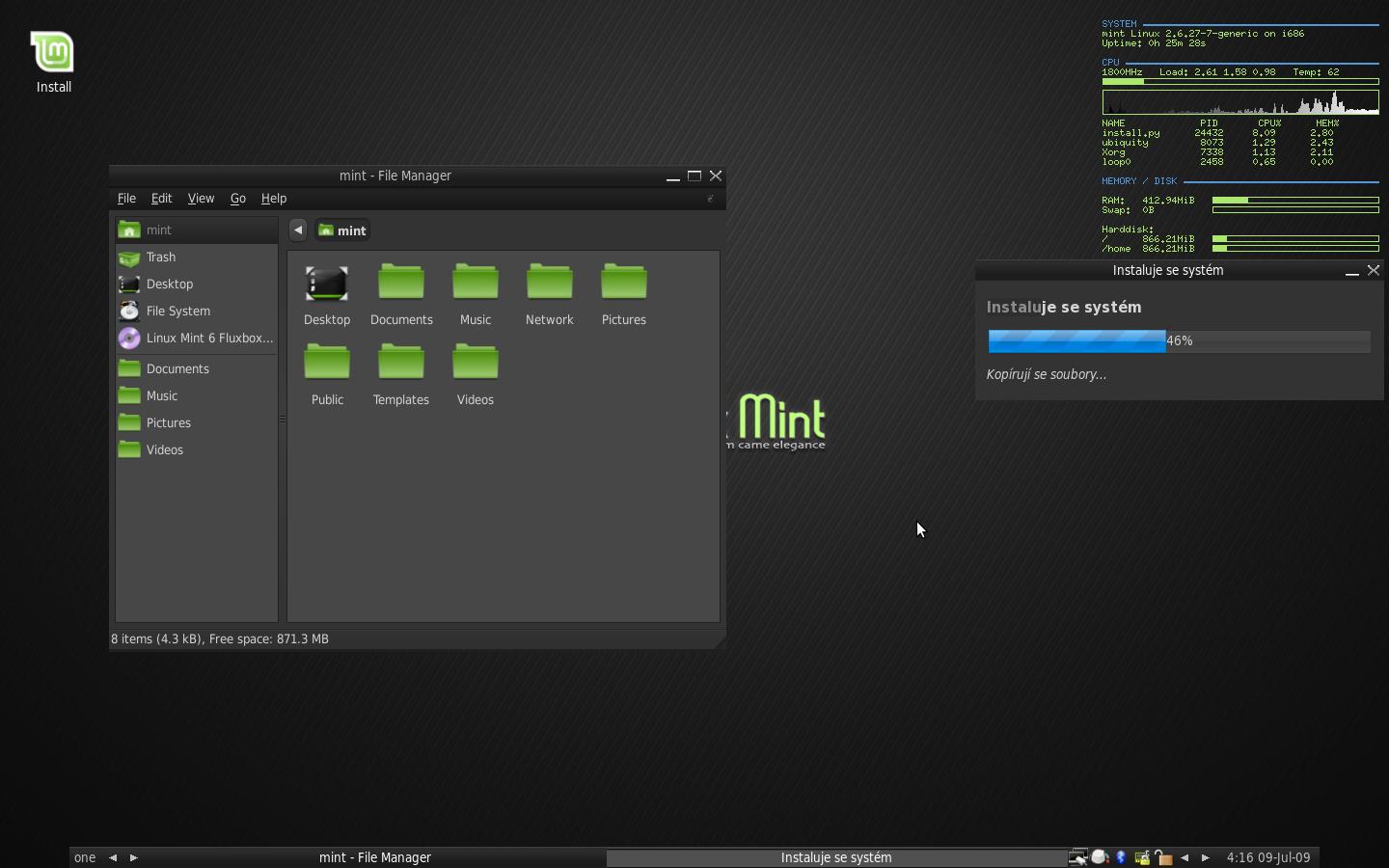This screenshot has height=868, width=1389.
Task: Minimize the Instaluje se systém window
Action: click(x=1352, y=271)
